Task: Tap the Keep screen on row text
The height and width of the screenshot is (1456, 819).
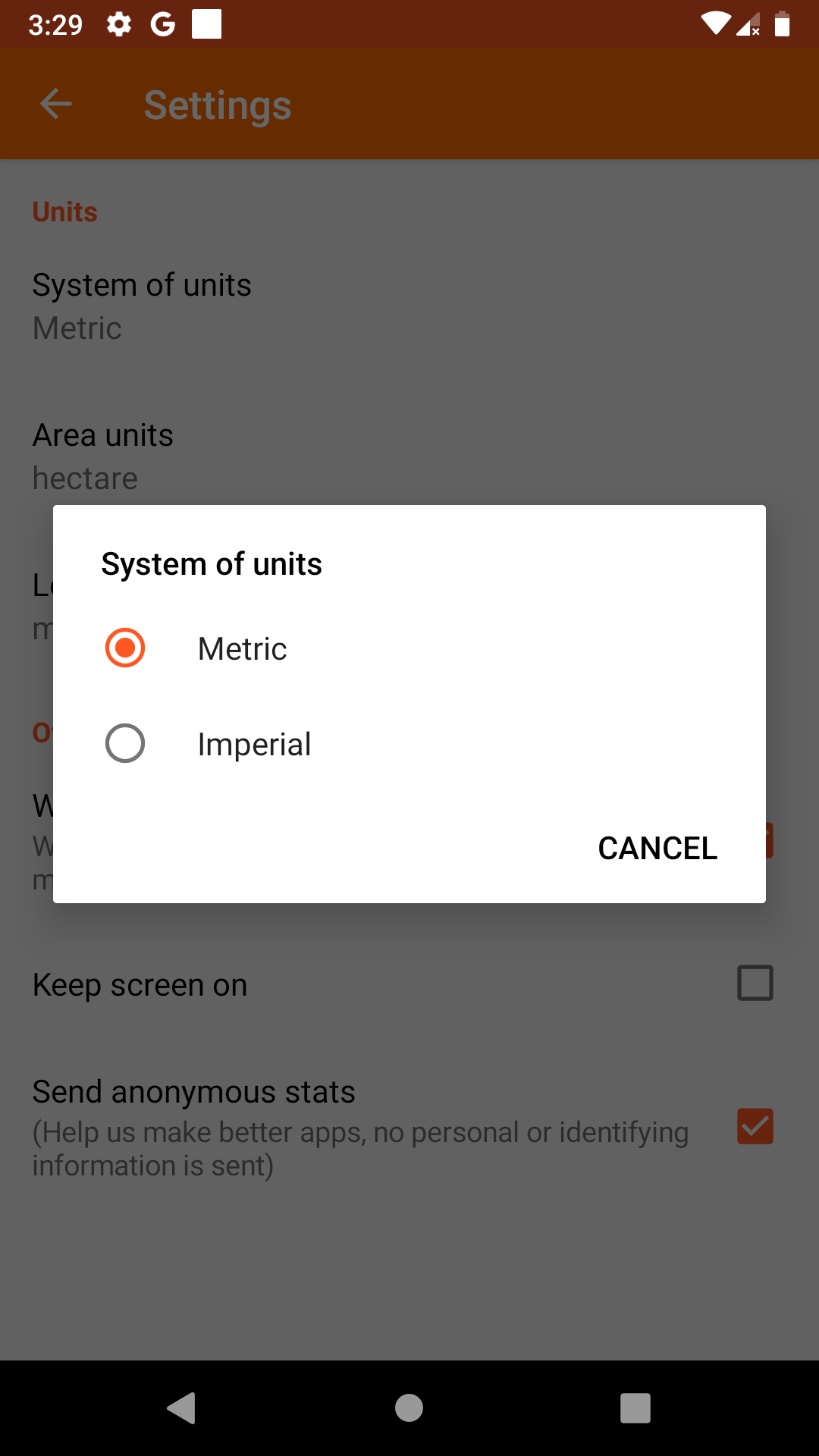Action: [140, 985]
